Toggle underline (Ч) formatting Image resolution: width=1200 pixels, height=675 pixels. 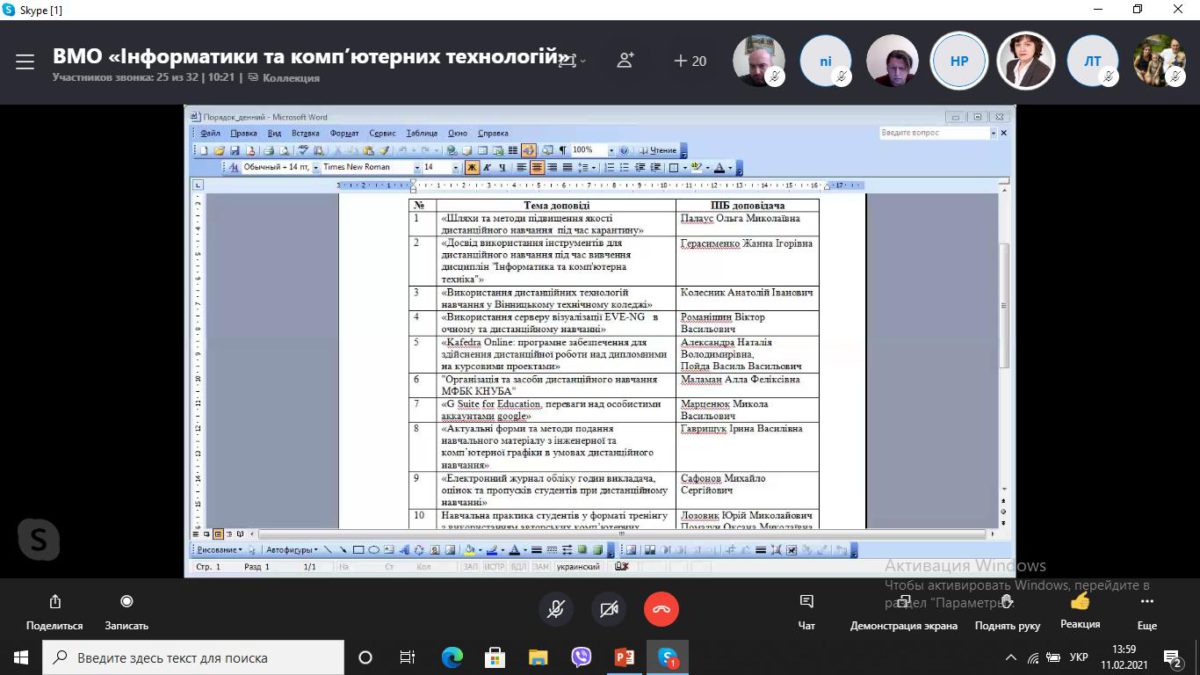coord(502,167)
